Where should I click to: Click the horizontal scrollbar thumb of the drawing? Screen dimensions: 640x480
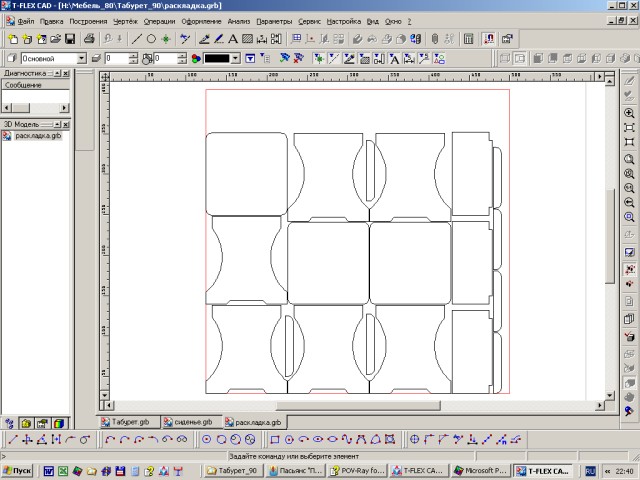pos(358,405)
